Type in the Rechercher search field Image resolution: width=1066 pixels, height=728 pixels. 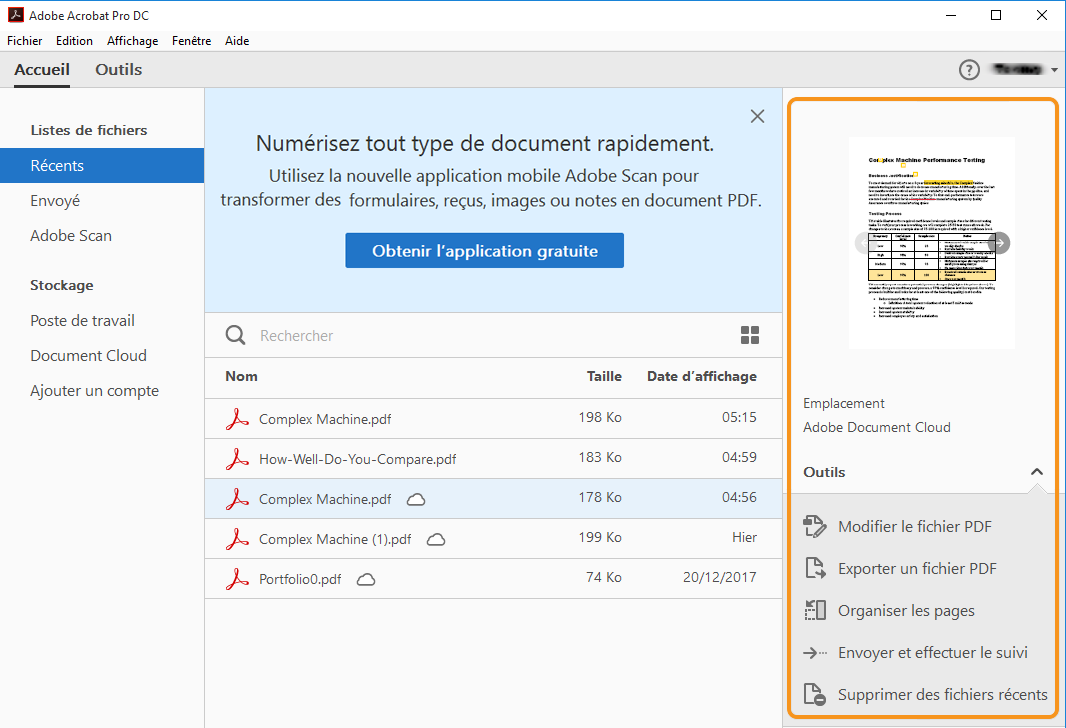[480, 336]
